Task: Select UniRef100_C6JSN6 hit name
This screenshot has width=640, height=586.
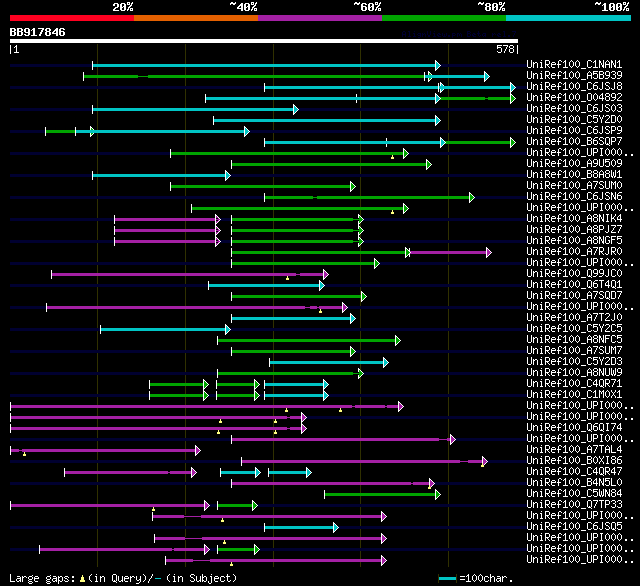Action: coord(574,197)
